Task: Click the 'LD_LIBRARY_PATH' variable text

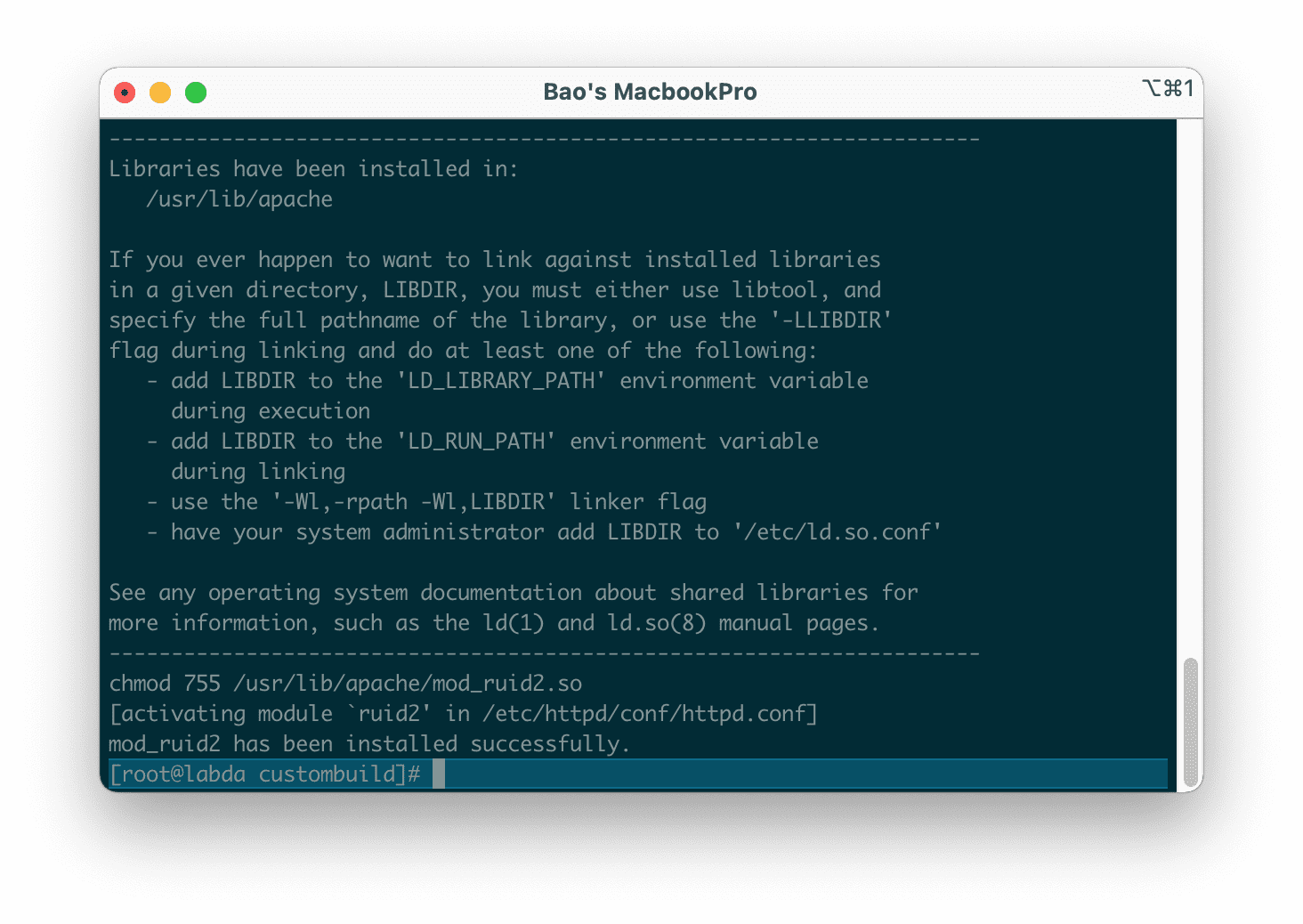Action: point(501,381)
